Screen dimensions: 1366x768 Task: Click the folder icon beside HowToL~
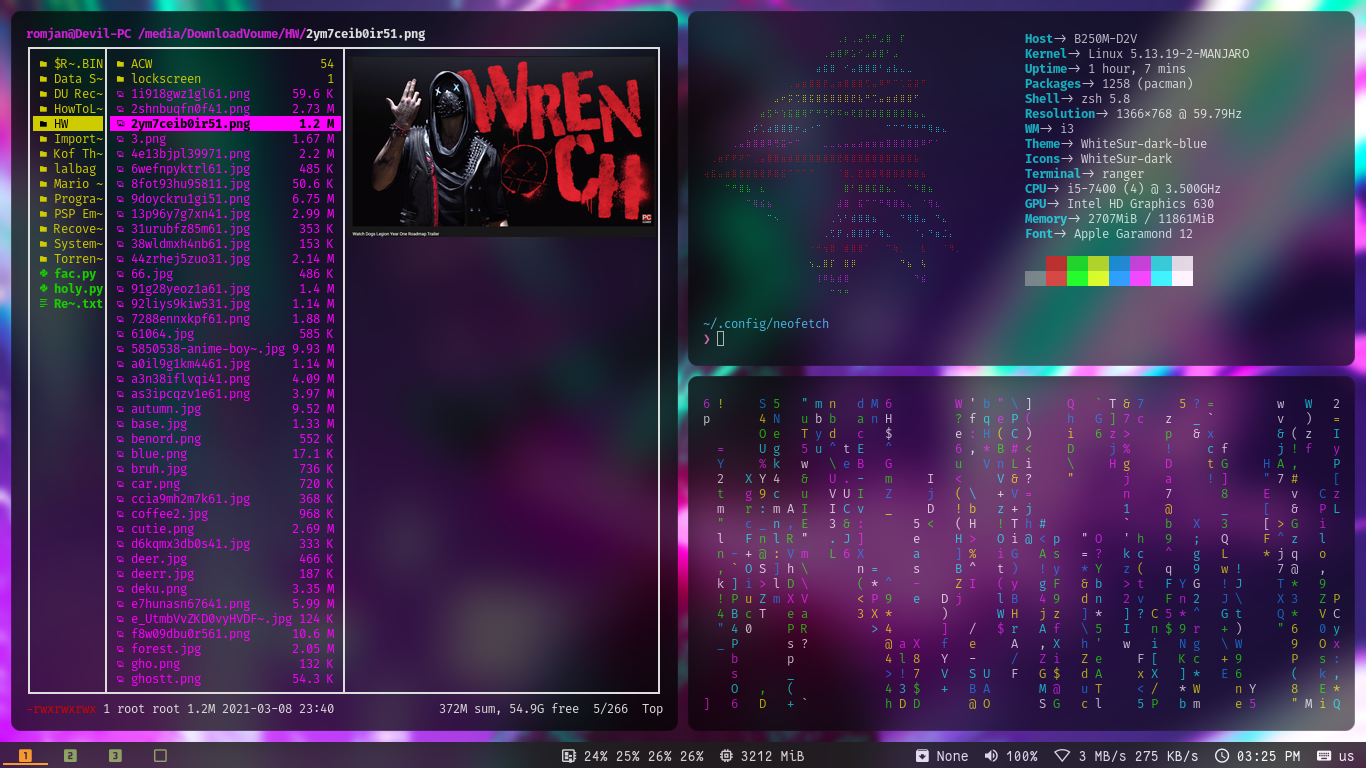pyautogui.click(x=43, y=109)
